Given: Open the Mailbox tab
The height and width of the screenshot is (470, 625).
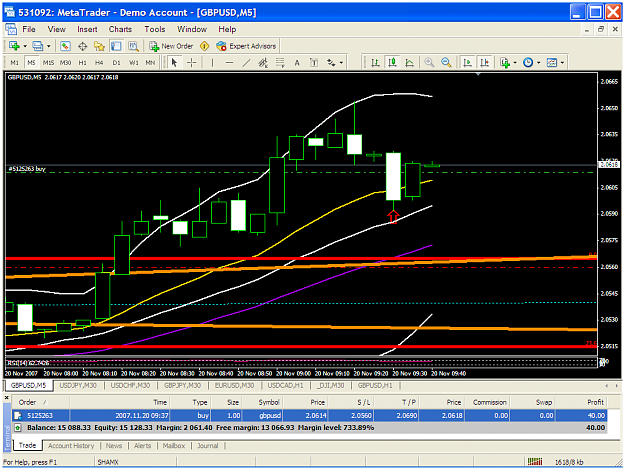Looking at the screenshot, I should tap(174, 446).
